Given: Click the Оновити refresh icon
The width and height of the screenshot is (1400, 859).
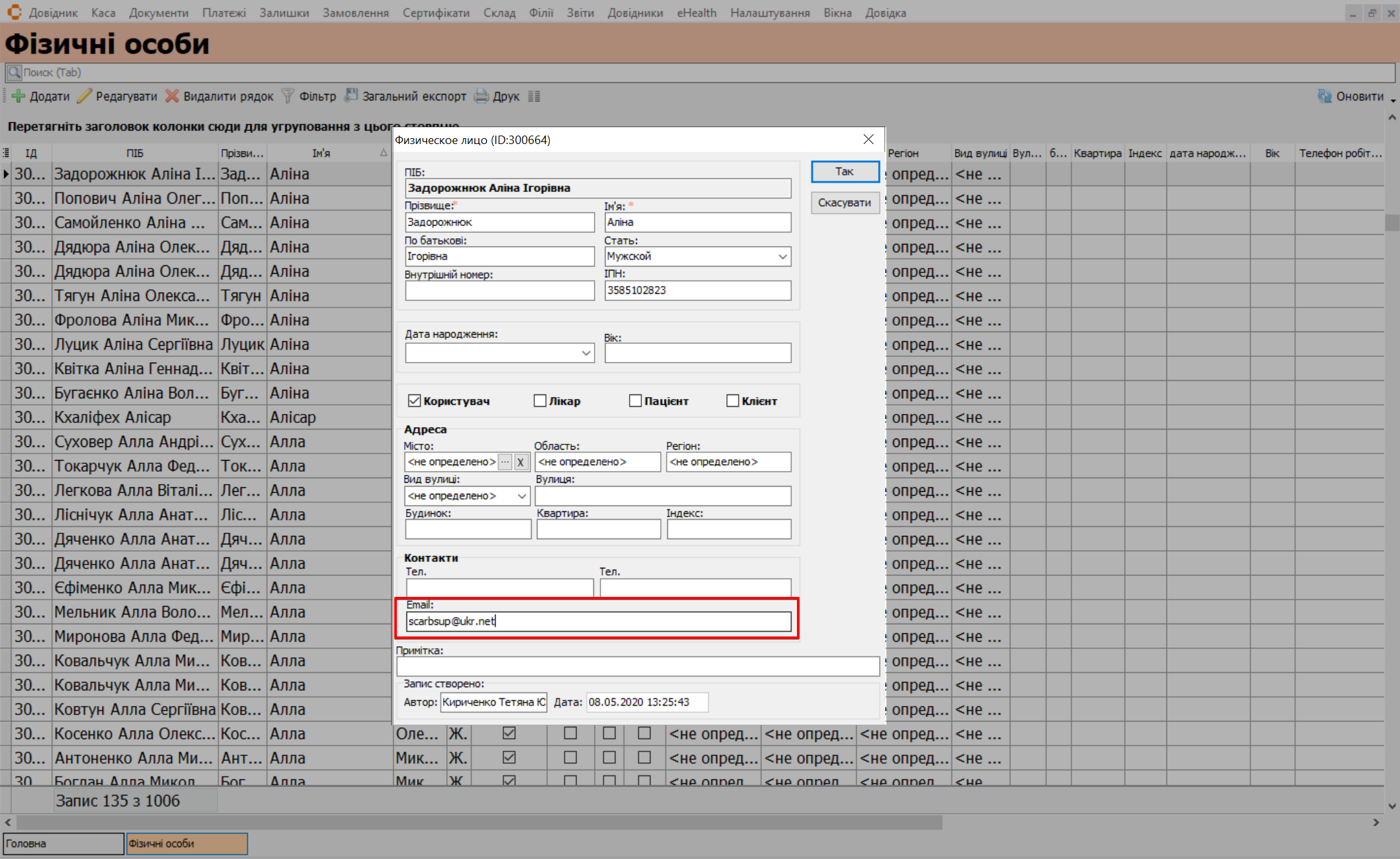Looking at the screenshot, I should click(1324, 96).
